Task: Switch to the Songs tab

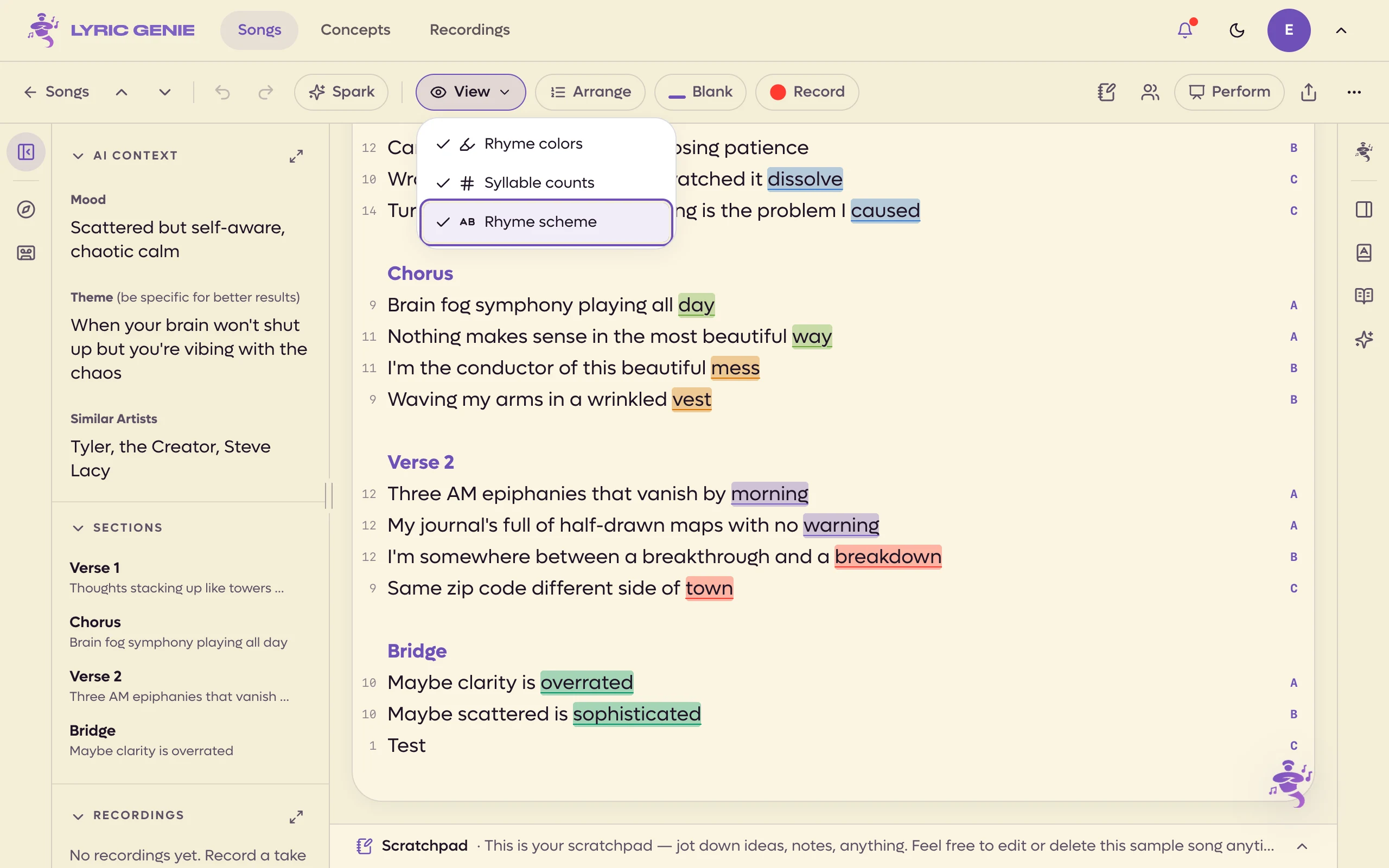Action: point(259,30)
